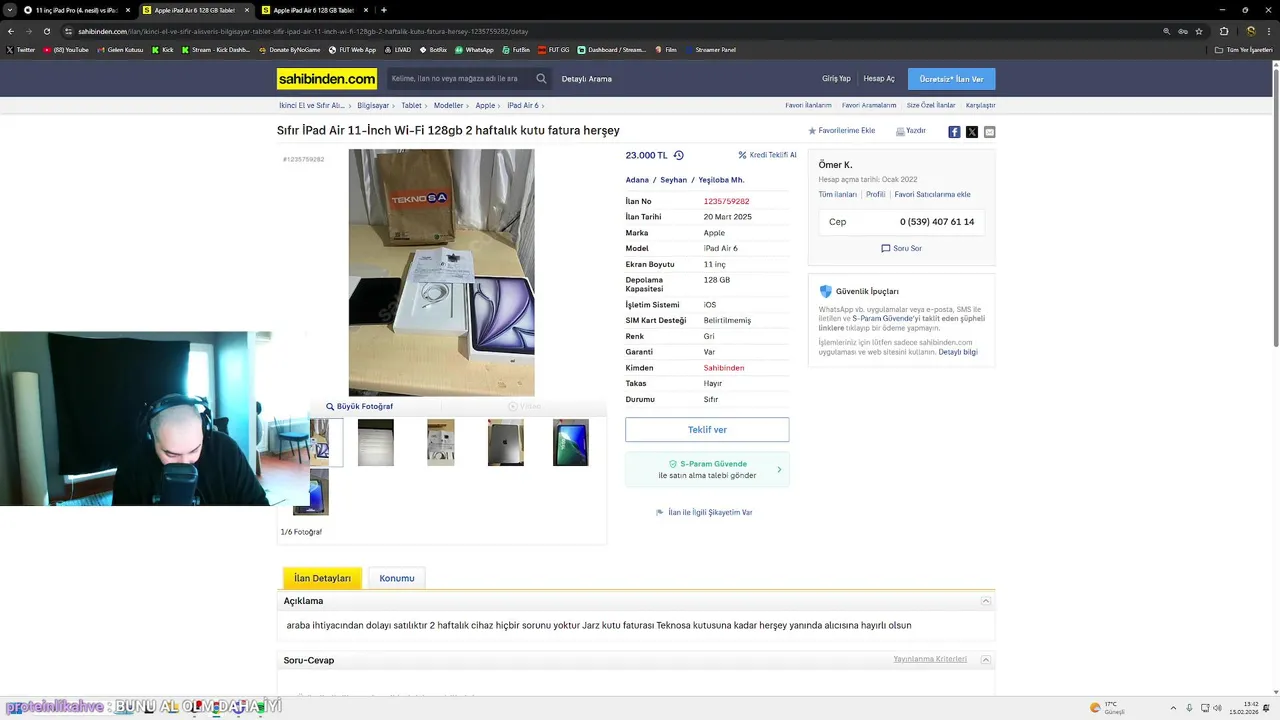Click the main product photo
Image resolution: width=1280 pixels, height=720 pixels.
[441, 272]
